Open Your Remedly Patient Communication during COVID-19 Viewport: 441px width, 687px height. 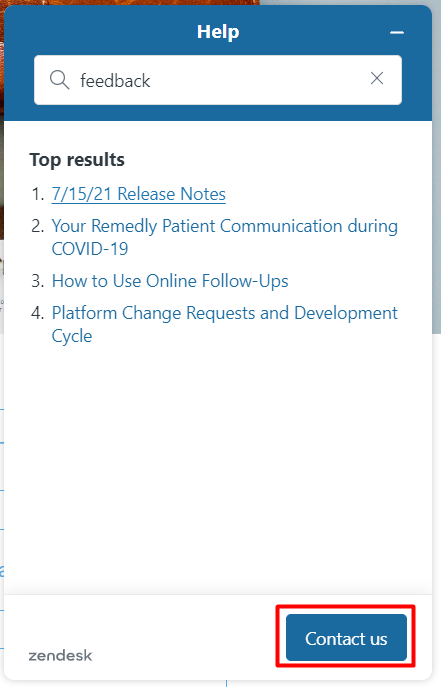(x=224, y=237)
